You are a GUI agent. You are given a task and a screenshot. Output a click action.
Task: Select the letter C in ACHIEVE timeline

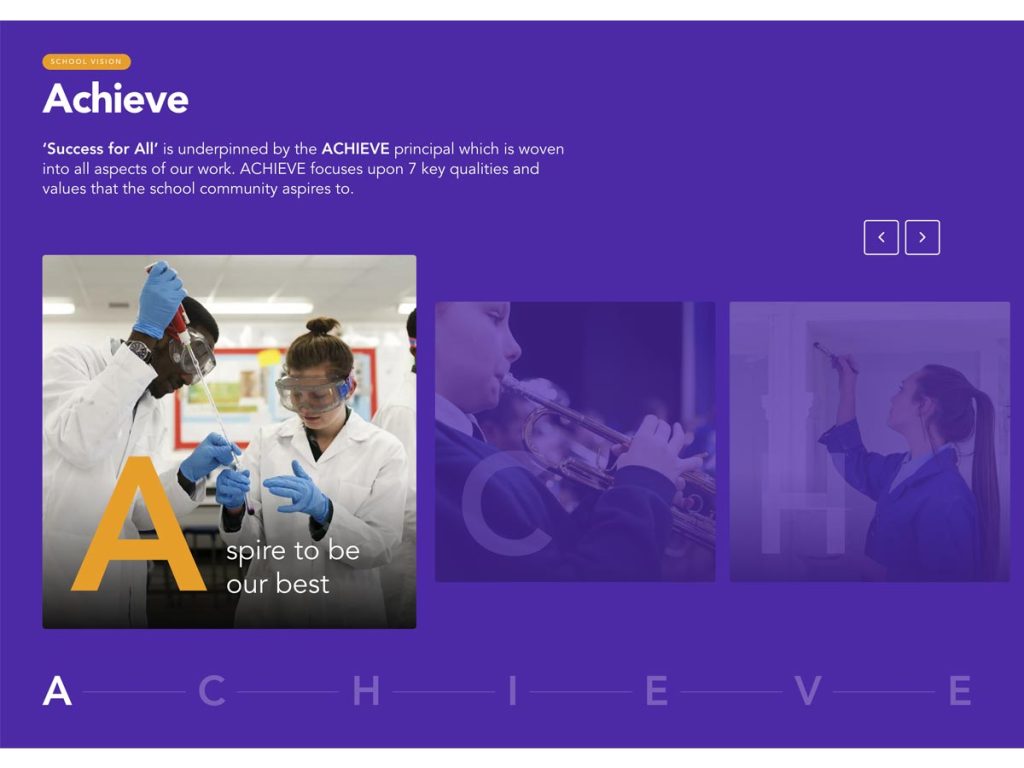point(212,690)
